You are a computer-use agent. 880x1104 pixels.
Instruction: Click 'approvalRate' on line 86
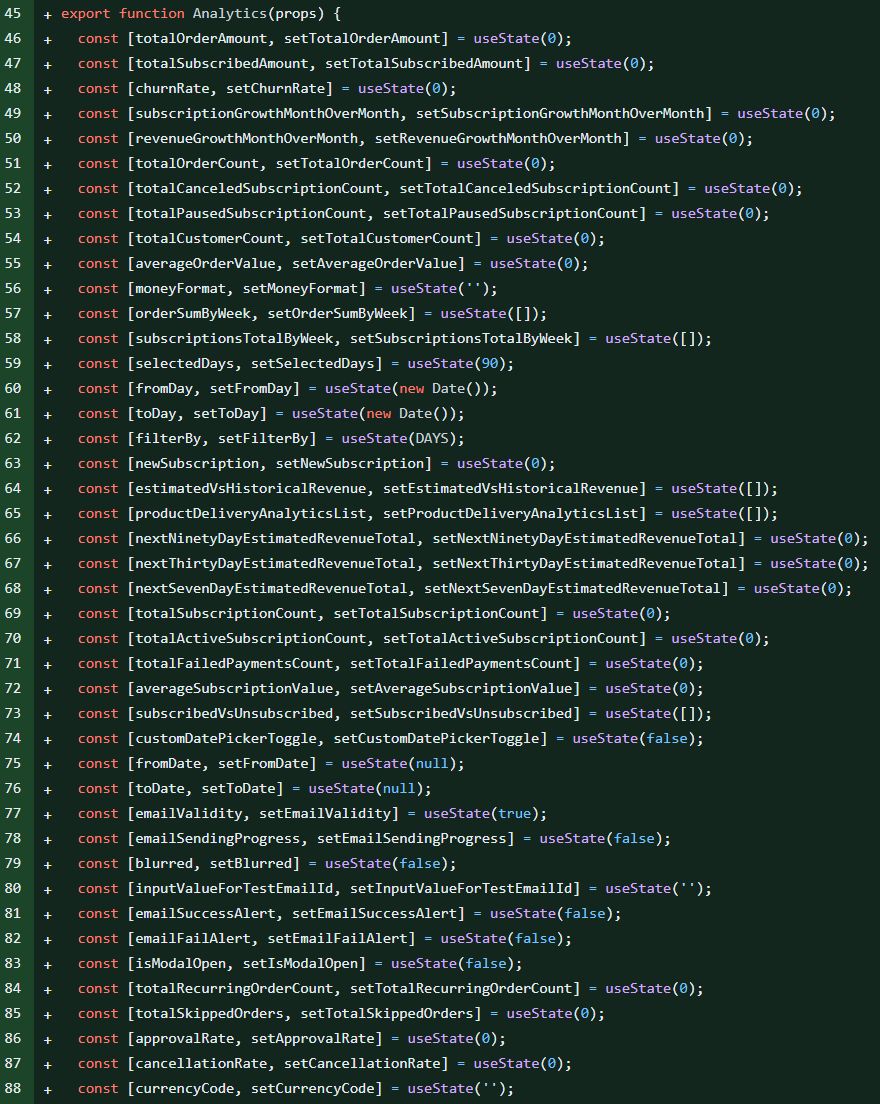185,1039
